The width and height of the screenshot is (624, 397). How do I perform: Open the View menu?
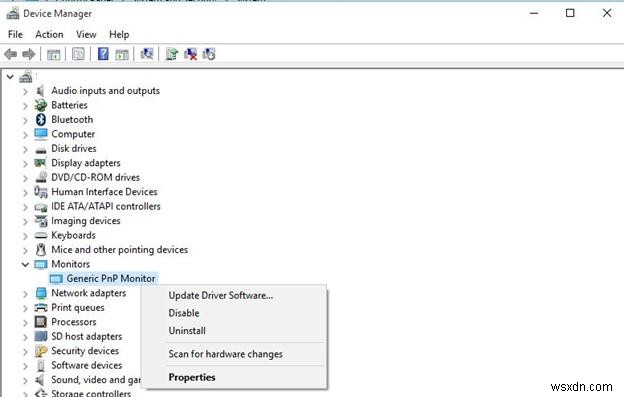[86, 35]
